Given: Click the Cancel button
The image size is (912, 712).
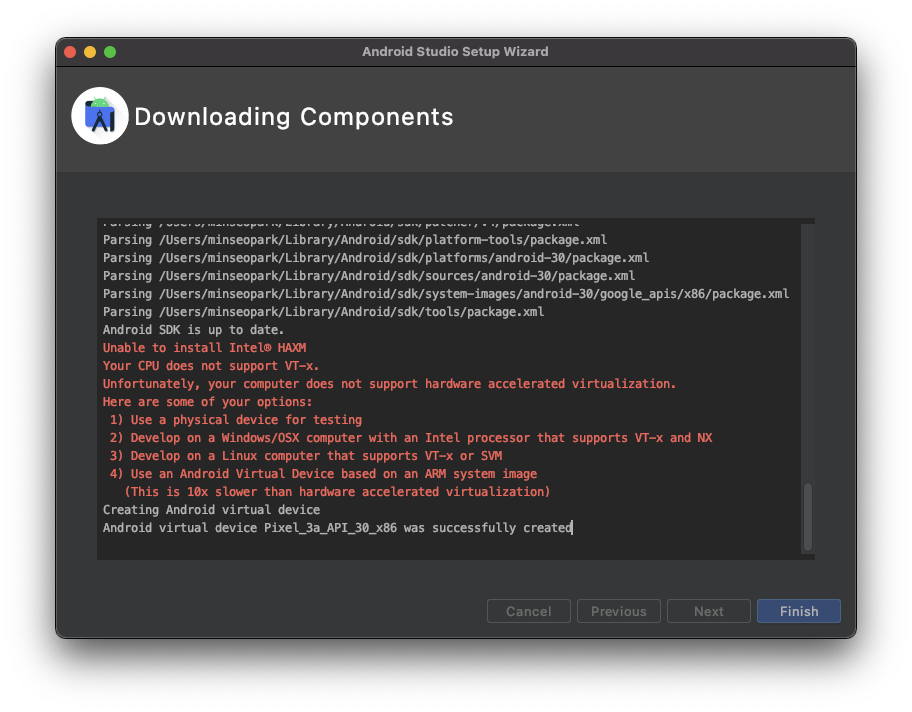Looking at the screenshot, I should coord(528,611).
